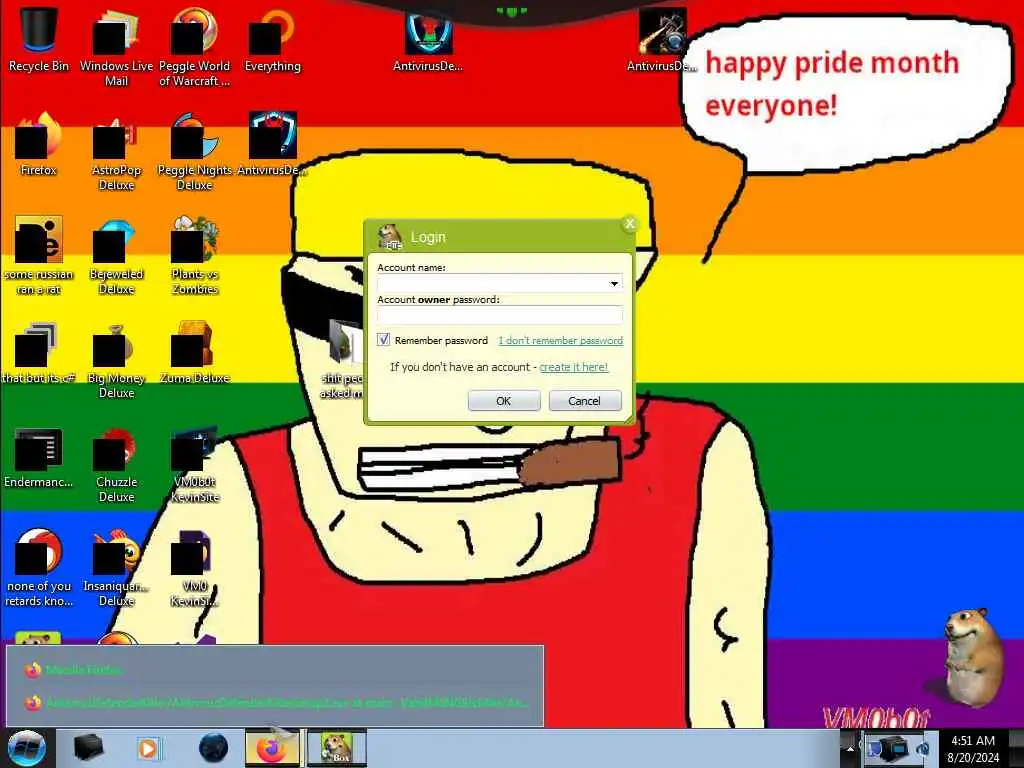Select the Chuzzle Deluxe icon
1024x768 pixels.
click(x=116, y=465)
